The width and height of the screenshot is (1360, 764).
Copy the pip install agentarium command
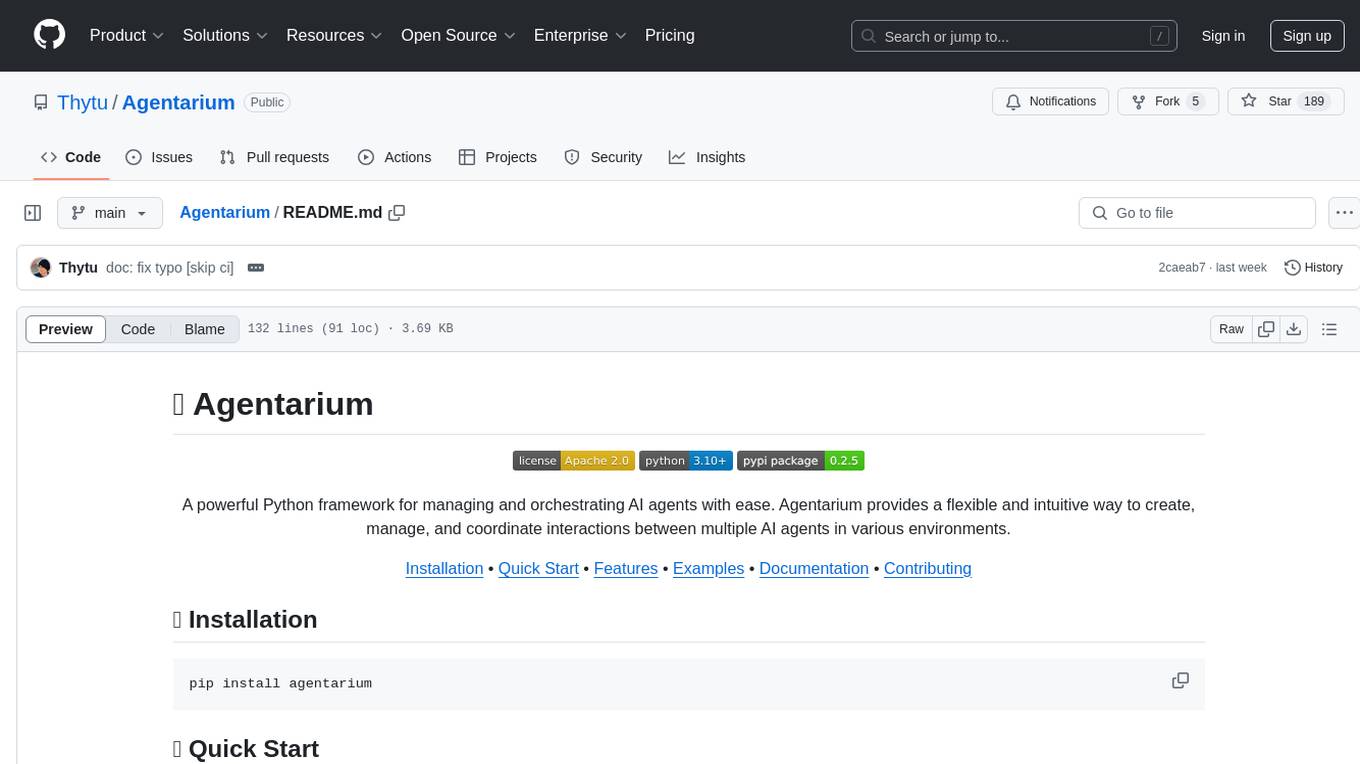pyautogui.click(x=1180, y=681)
